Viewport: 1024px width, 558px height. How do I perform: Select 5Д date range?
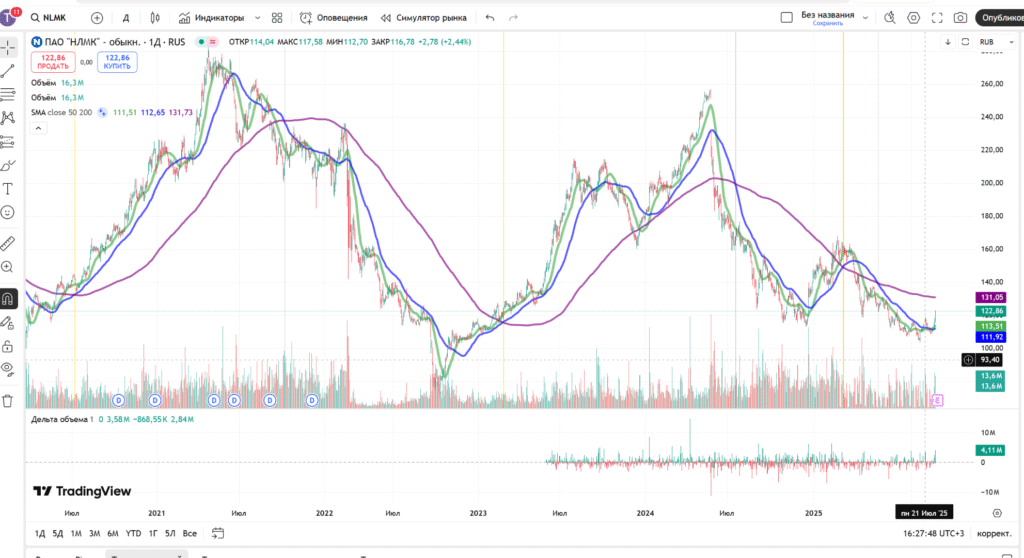pos(57,533)
